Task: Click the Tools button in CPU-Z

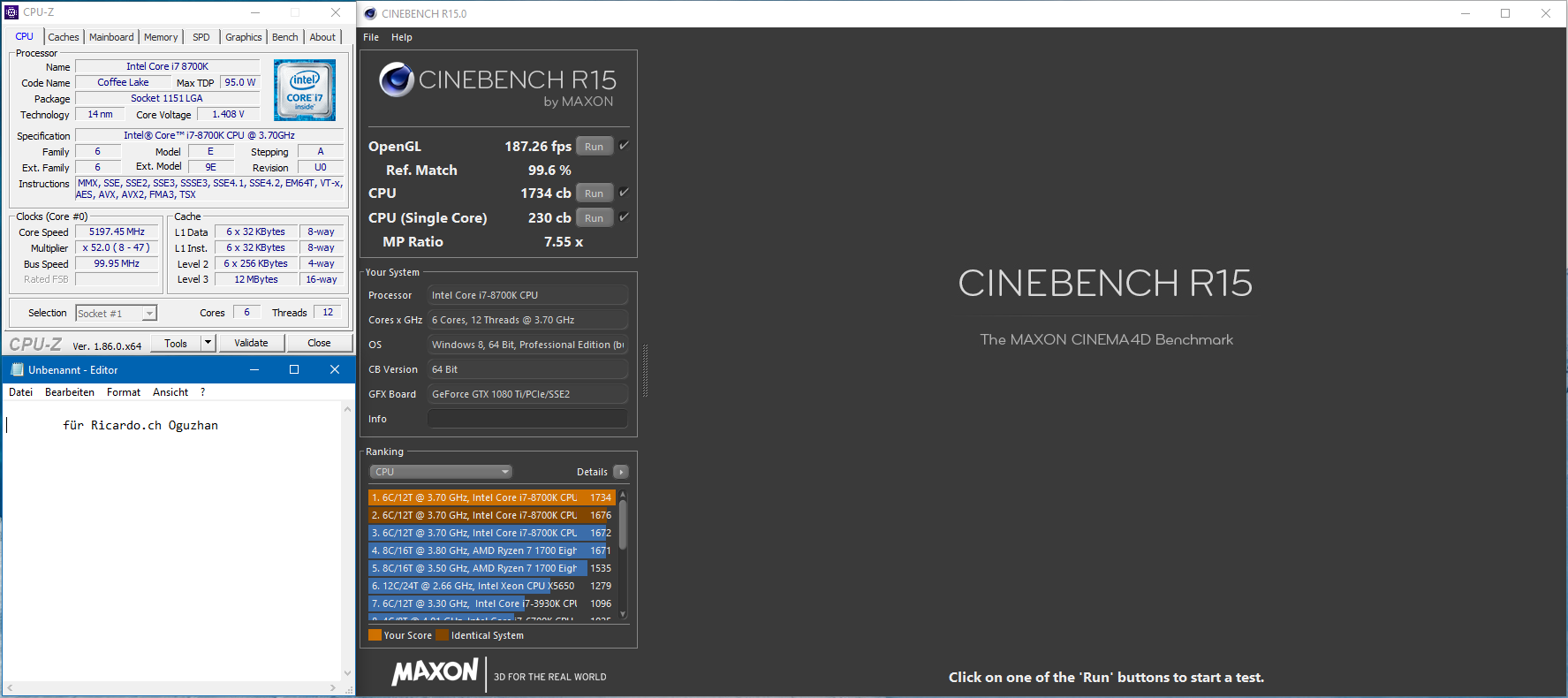Action: tap(176, 343)
